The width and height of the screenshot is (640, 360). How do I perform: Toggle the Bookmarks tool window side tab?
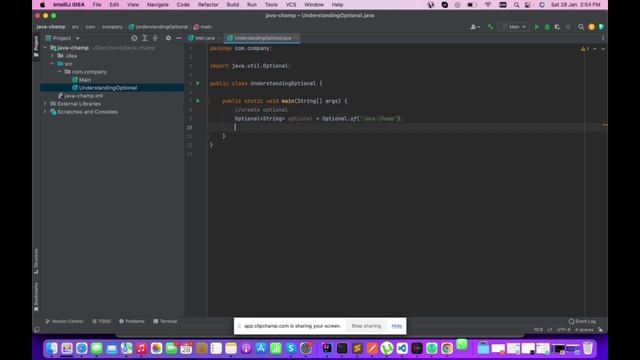tap(36, 297)
